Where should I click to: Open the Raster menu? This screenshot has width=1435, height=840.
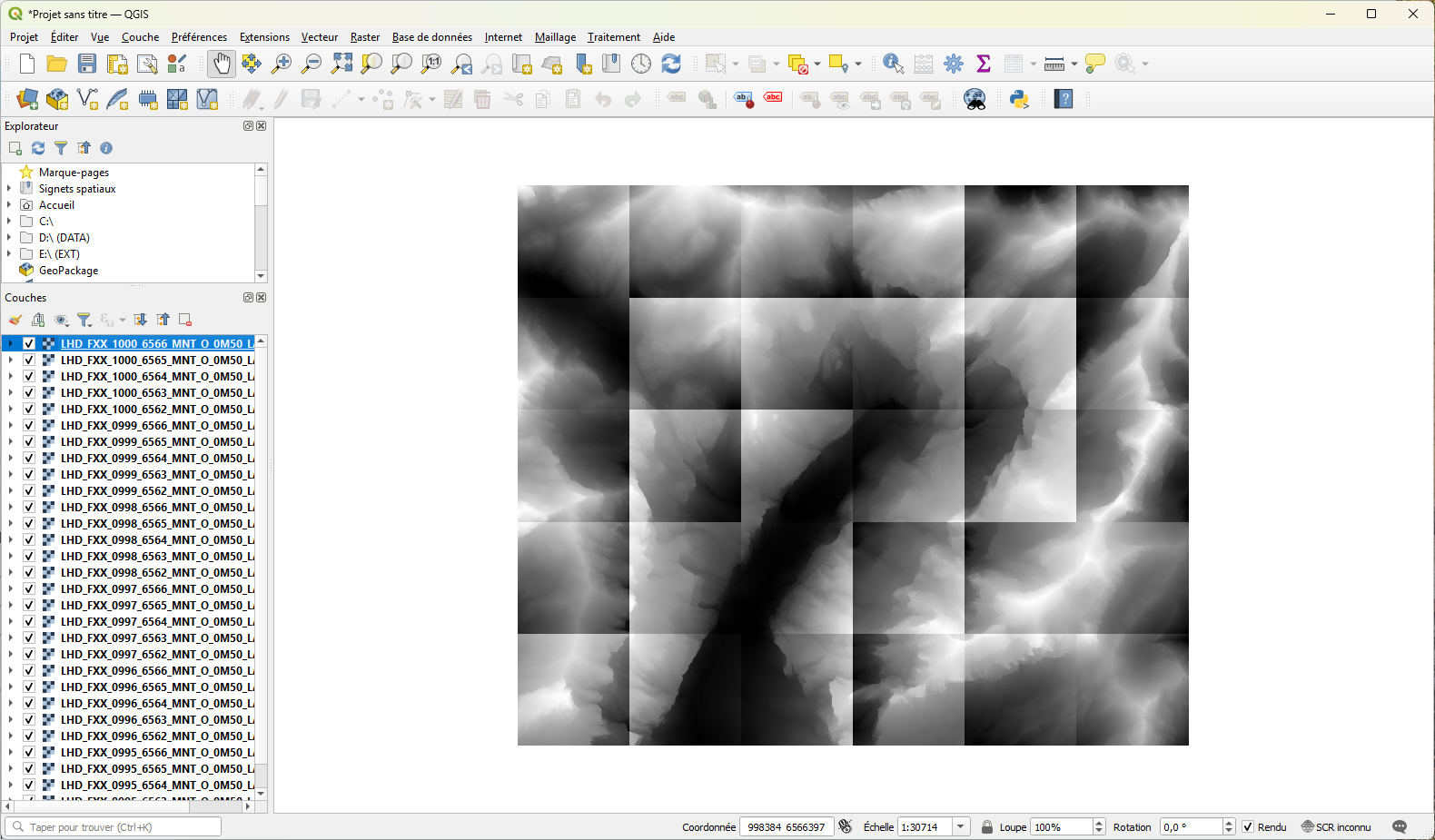click(364, 37)
